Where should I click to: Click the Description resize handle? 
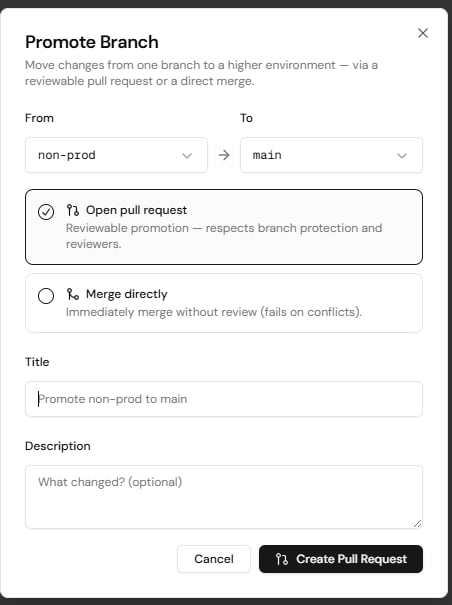[417, 524]
